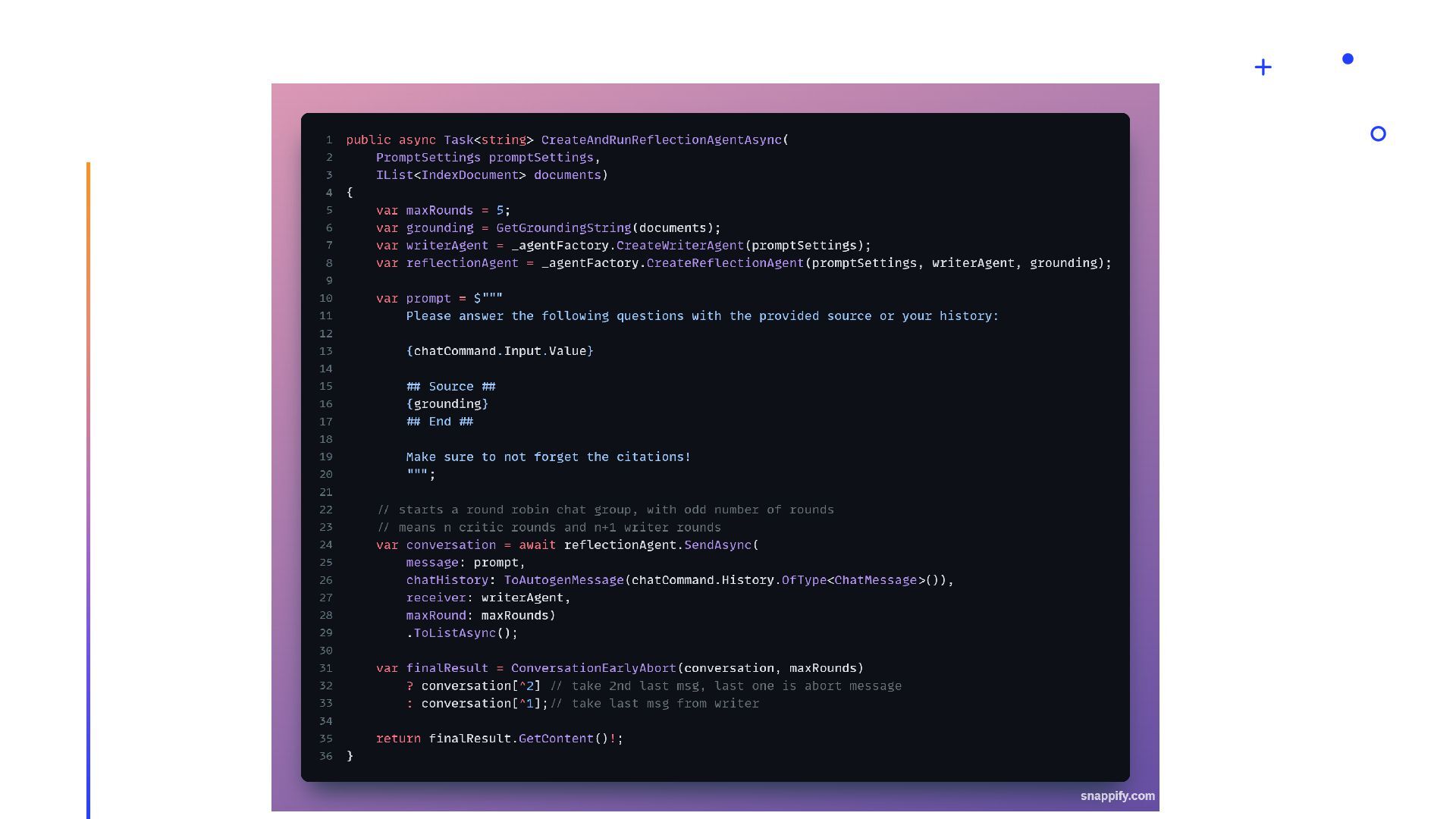Viewport: 1456px width, 819px height.
Task: Click line number 36 in the gutter
Action: point(326,755)
